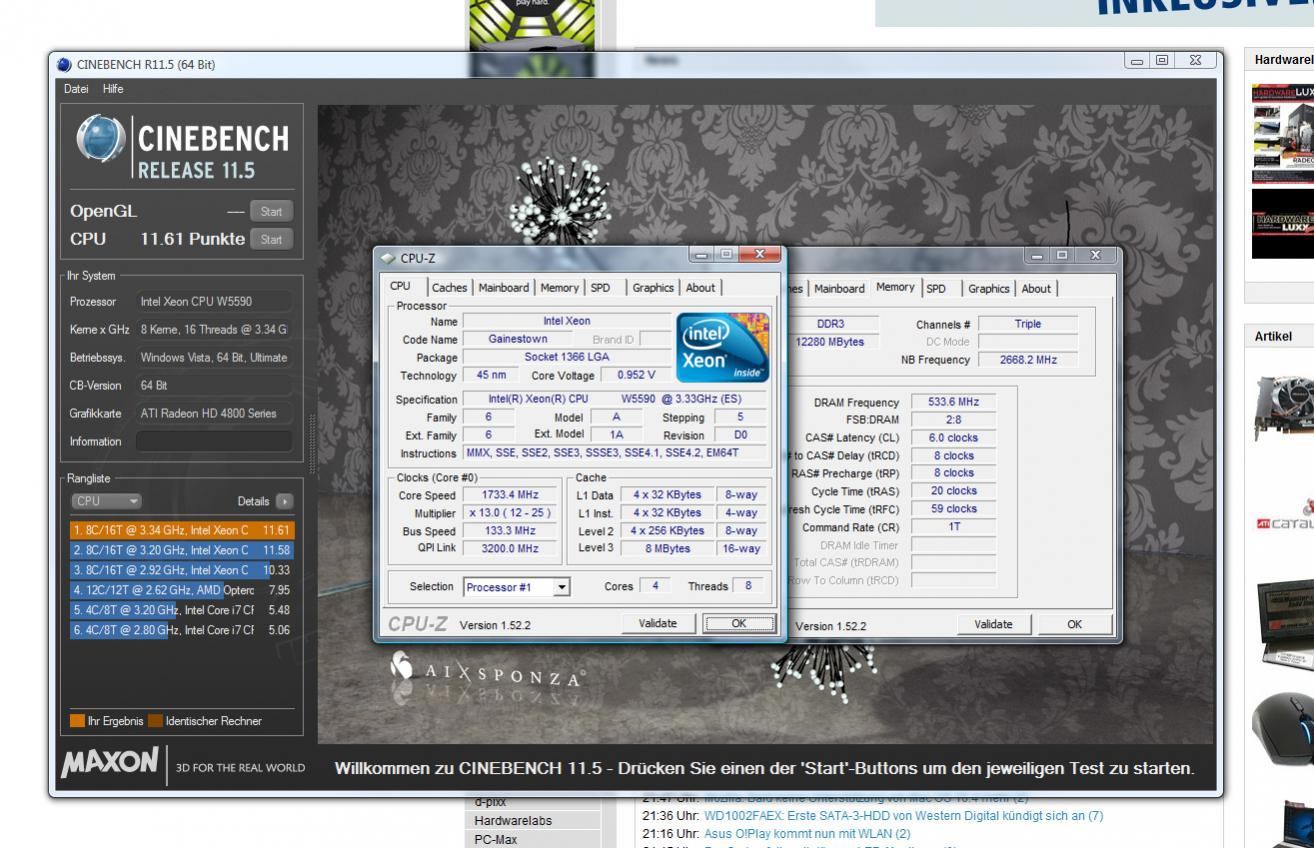Viewport: 1314px width, 848px height.
Task: Open PC-Max partner link on webpage
Action: point(494,839)
